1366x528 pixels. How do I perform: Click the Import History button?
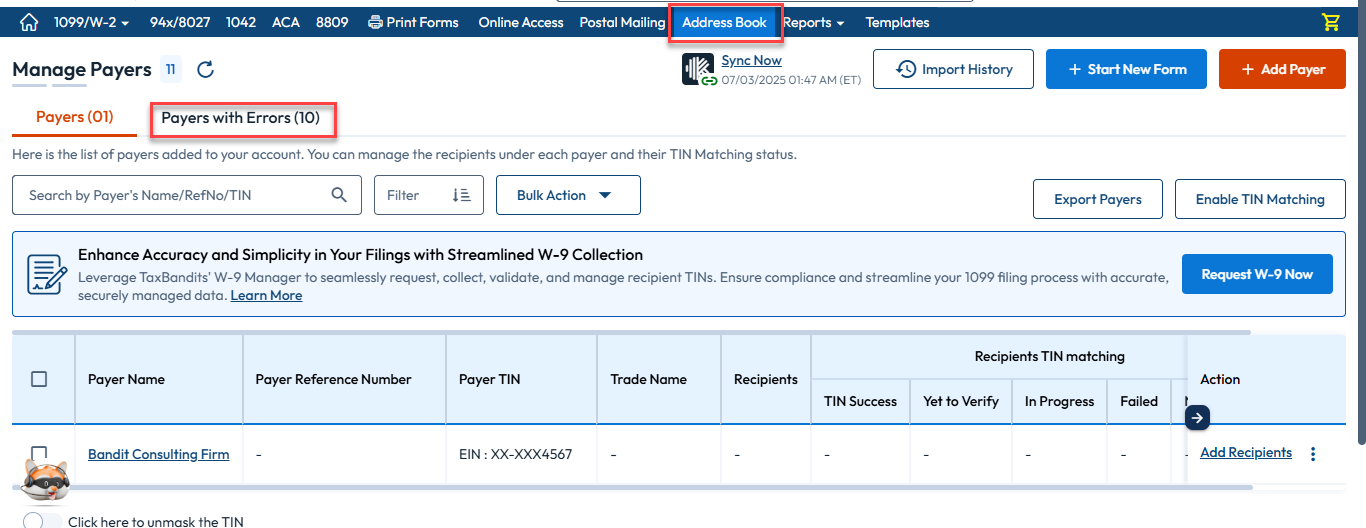(953, 69)
